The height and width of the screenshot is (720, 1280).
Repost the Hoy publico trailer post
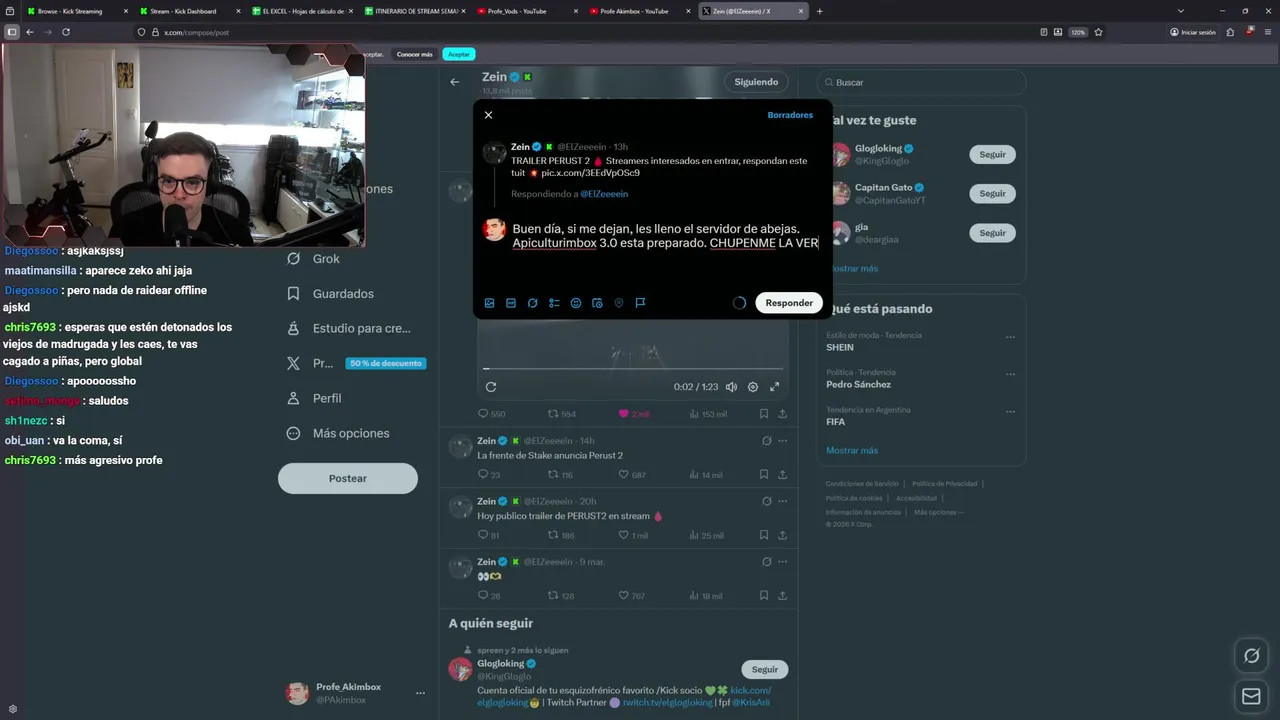(x=561, y=536)
